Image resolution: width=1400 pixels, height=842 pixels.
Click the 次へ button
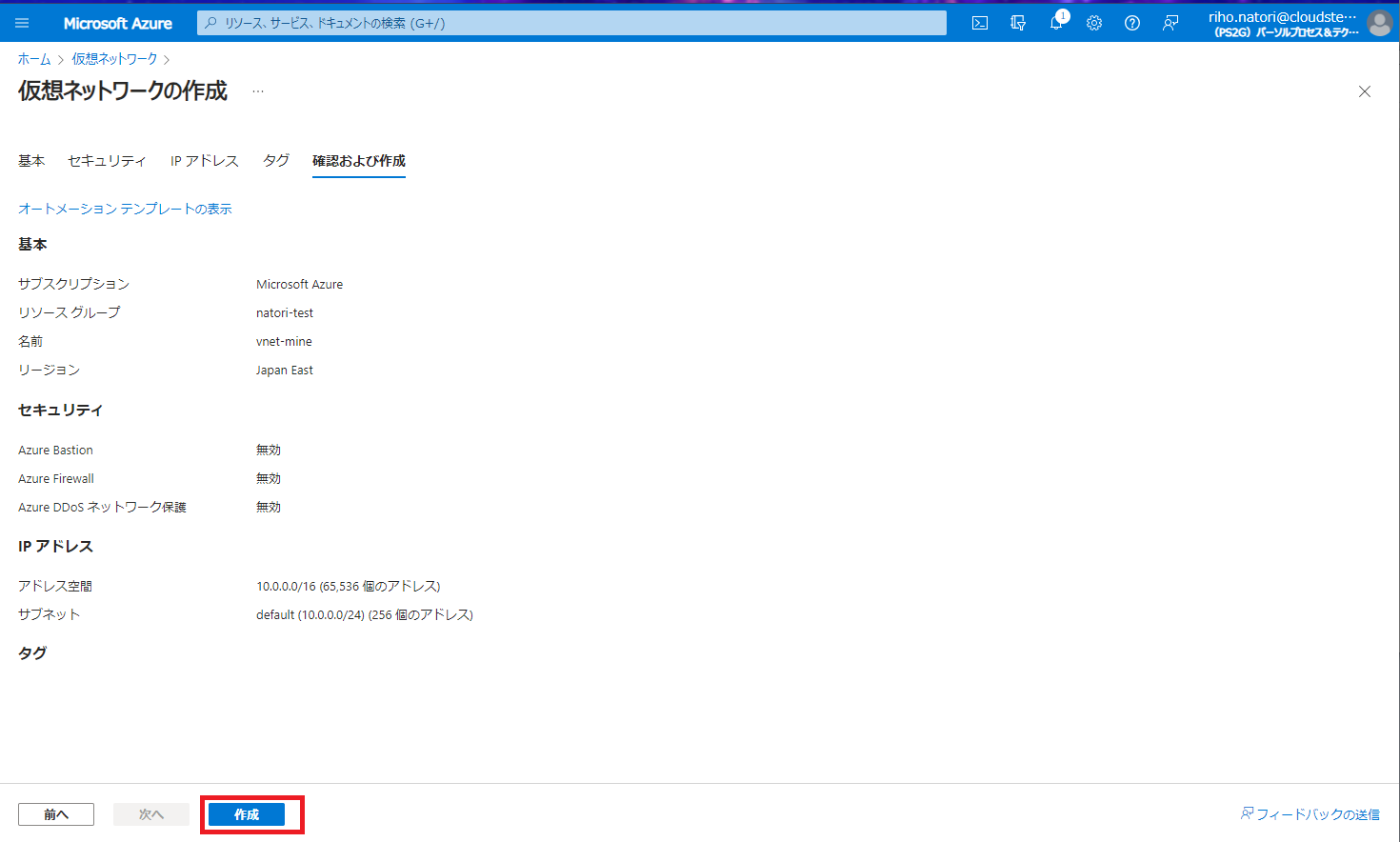(x=151, y=814)
